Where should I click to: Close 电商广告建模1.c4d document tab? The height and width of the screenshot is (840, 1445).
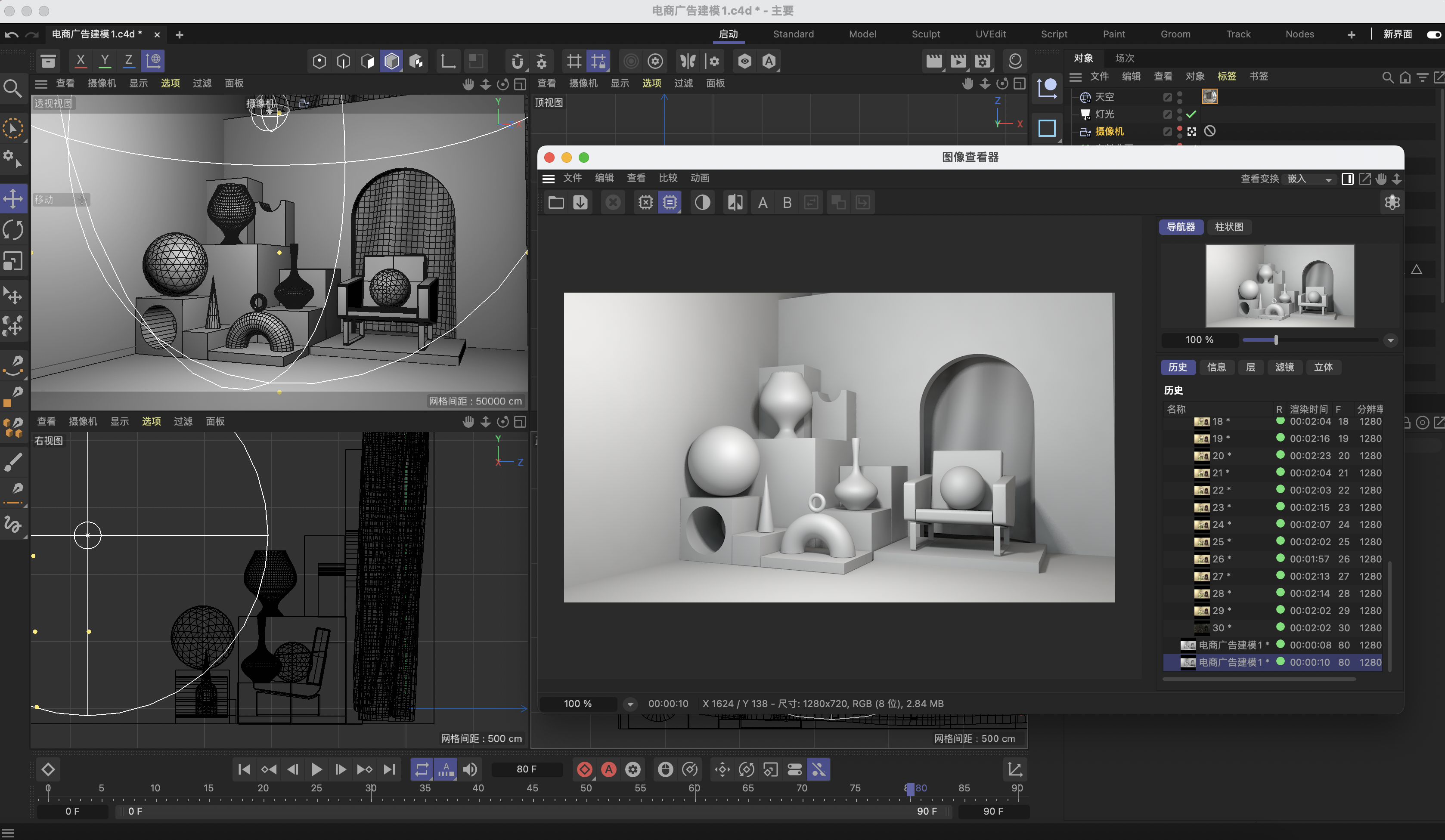[x=157, y=35]
